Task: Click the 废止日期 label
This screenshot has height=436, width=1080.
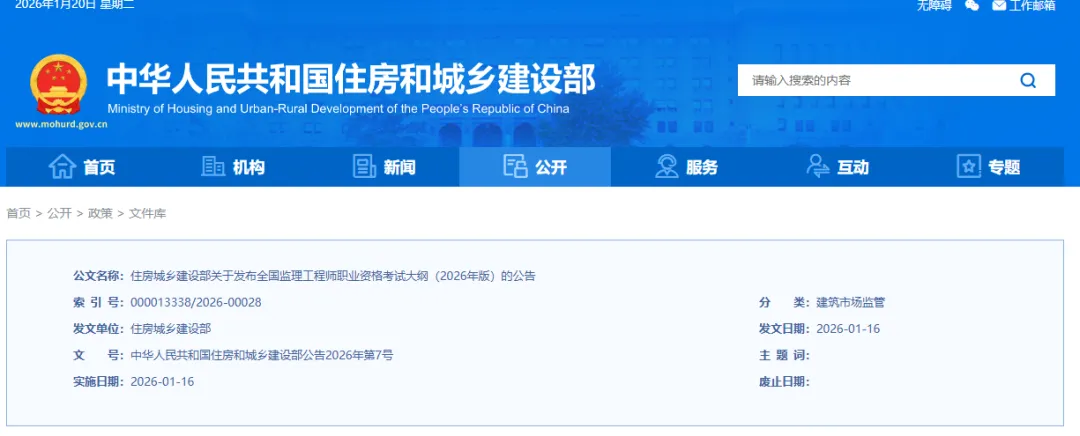Action: tap(785, 382)
